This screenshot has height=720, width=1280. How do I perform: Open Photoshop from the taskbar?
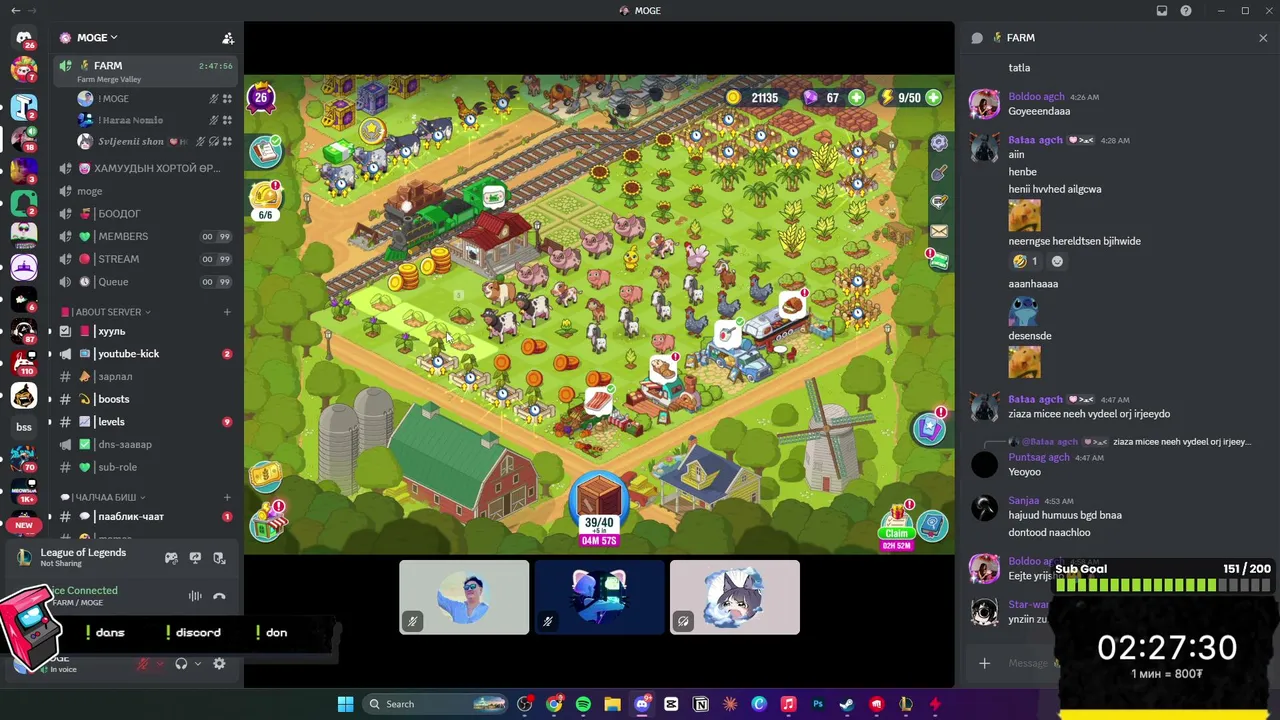pyautogui.click(x=818, y=704)
